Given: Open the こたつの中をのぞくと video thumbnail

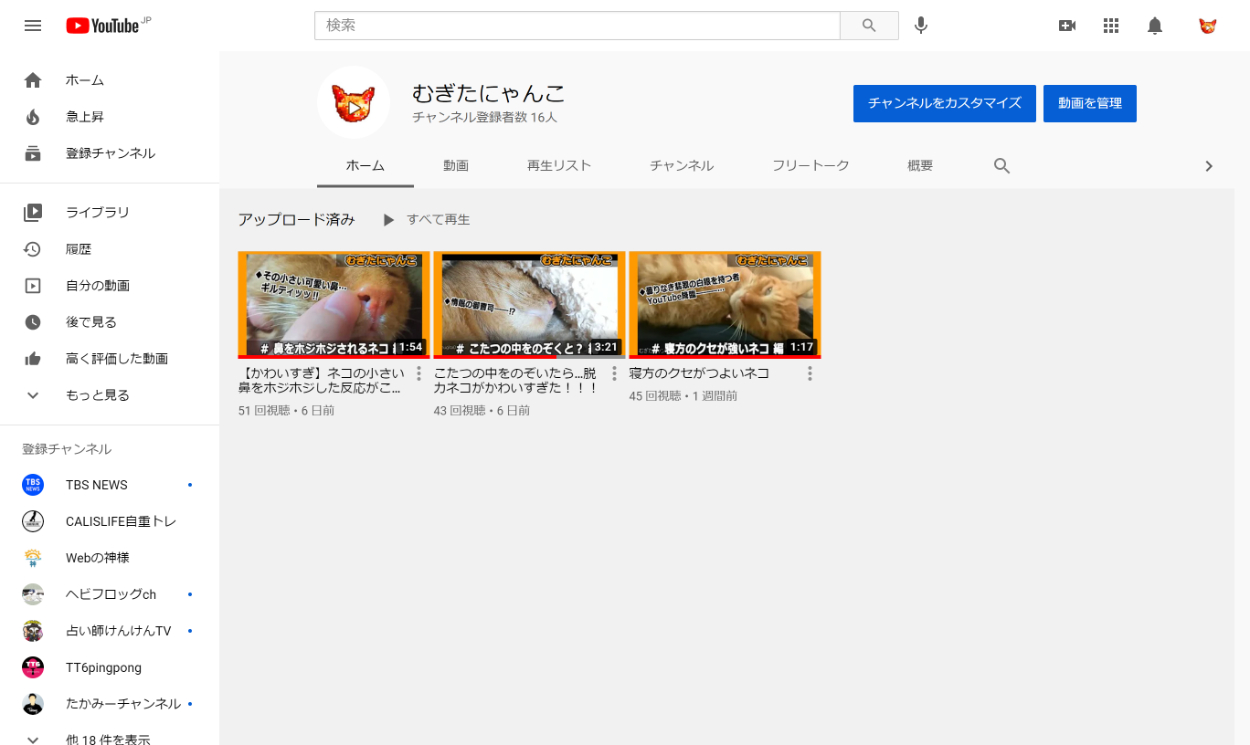Looking at the screenshot, I should [x=529, y=304].
